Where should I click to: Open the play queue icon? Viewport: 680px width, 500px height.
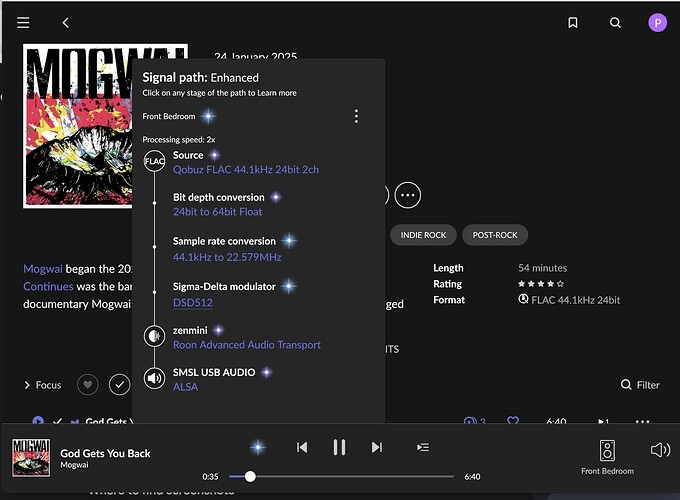(x=423, y=447)
